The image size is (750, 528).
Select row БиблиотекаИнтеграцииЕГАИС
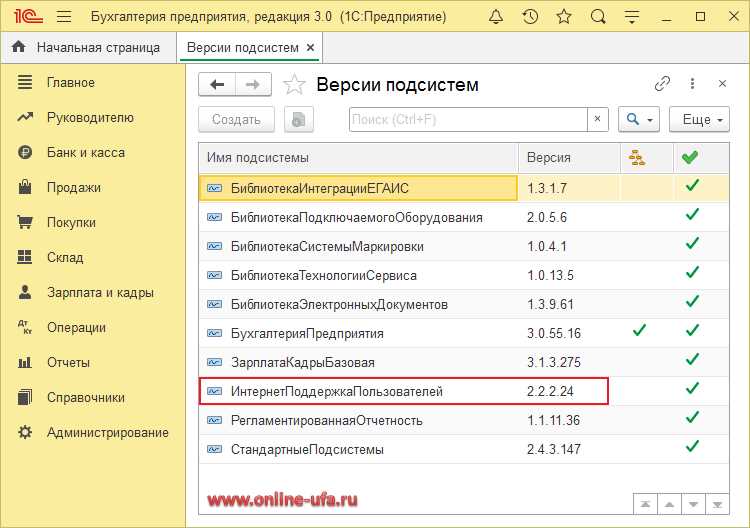click(464, 188)
